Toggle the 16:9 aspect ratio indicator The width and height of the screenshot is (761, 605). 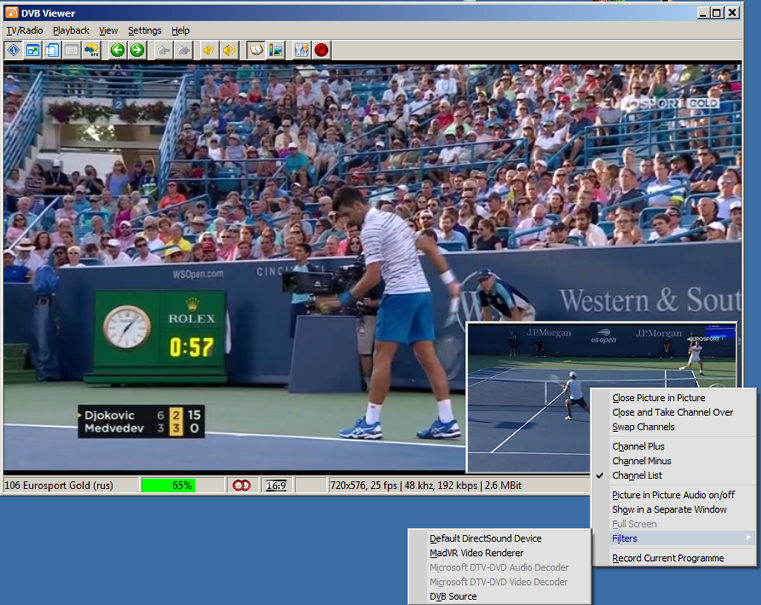pyautogui.click(x=275, y=485)
